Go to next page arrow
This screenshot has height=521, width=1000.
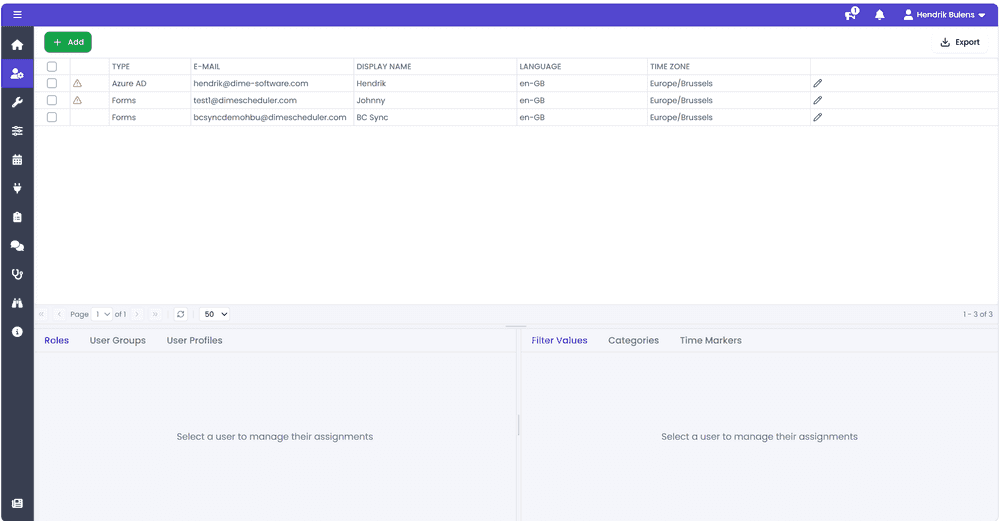click(137, 314)
